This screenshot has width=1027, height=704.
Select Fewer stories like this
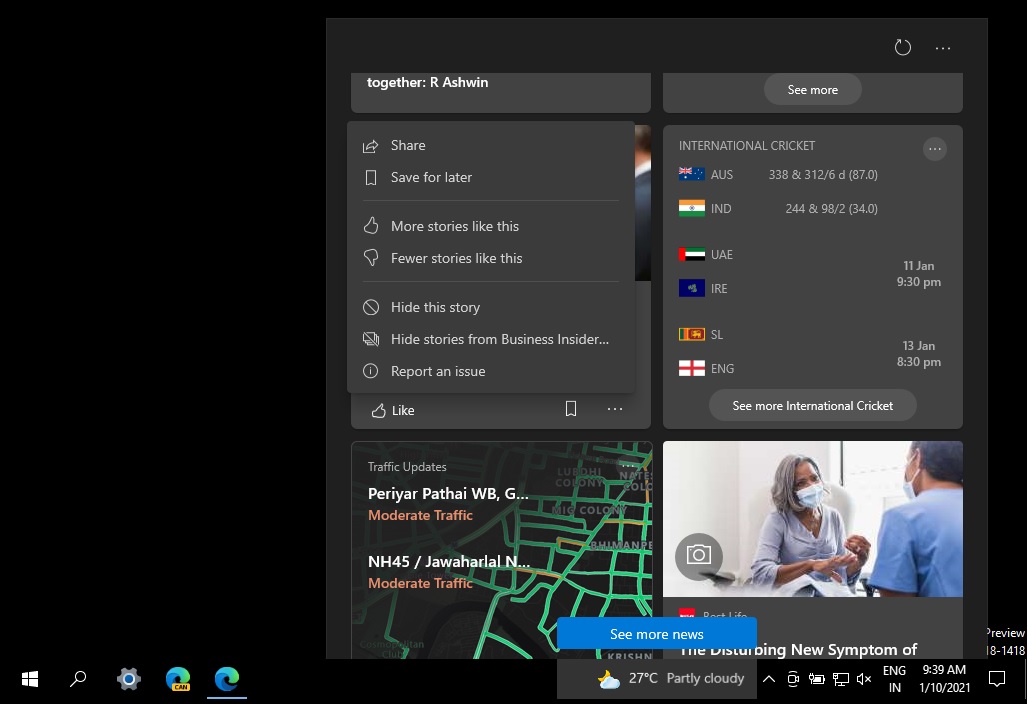[x=457, y=258]
